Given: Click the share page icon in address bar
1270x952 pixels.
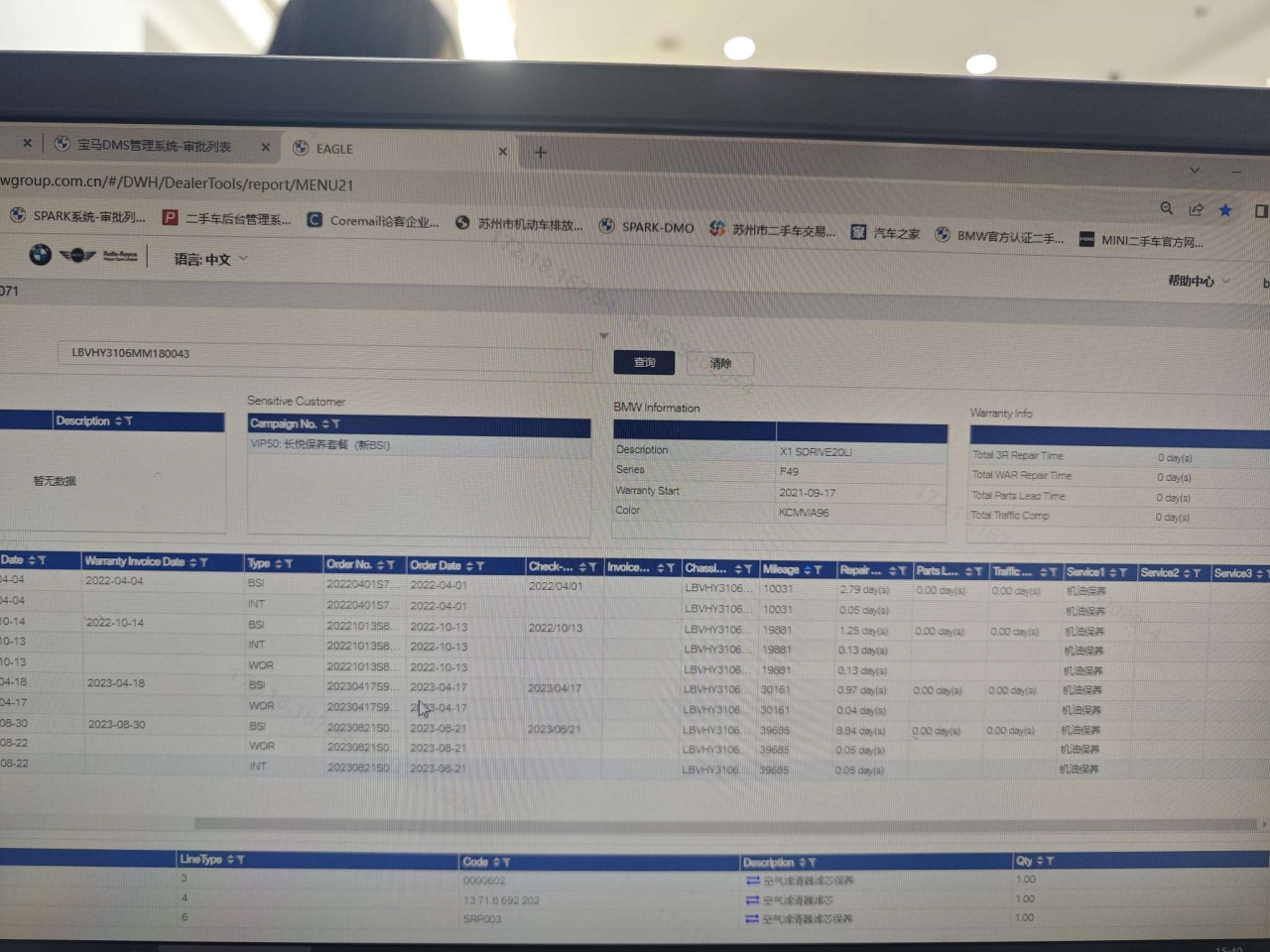Looking at the screenshot, I should click(x=1196, y=209).
